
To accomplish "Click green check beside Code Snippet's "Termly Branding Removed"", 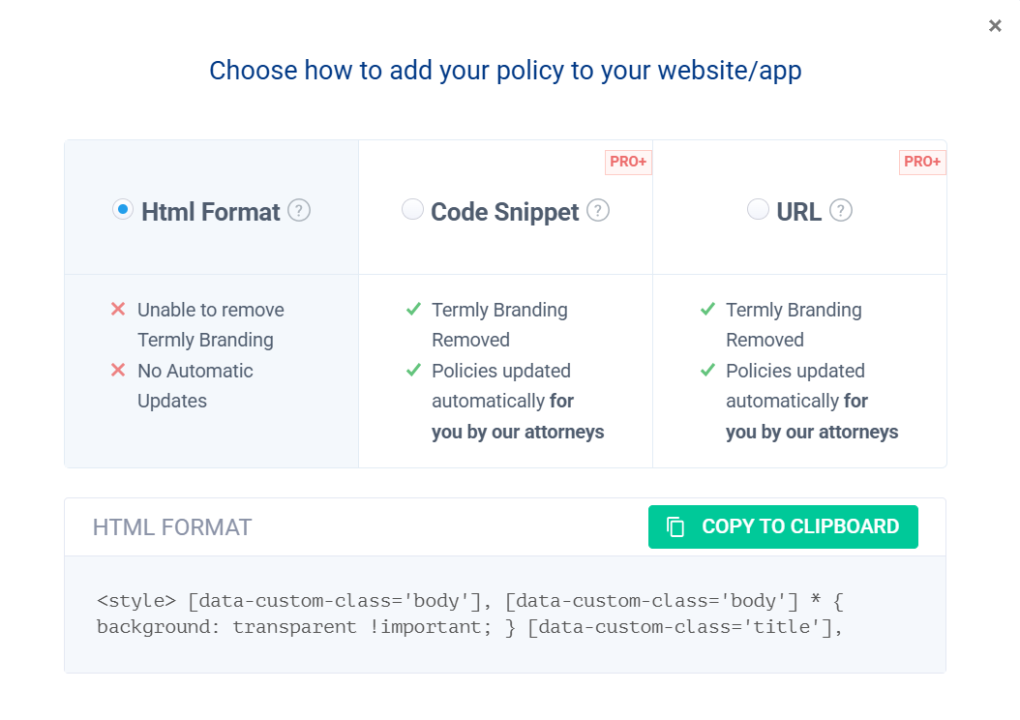I will (413, 310).
